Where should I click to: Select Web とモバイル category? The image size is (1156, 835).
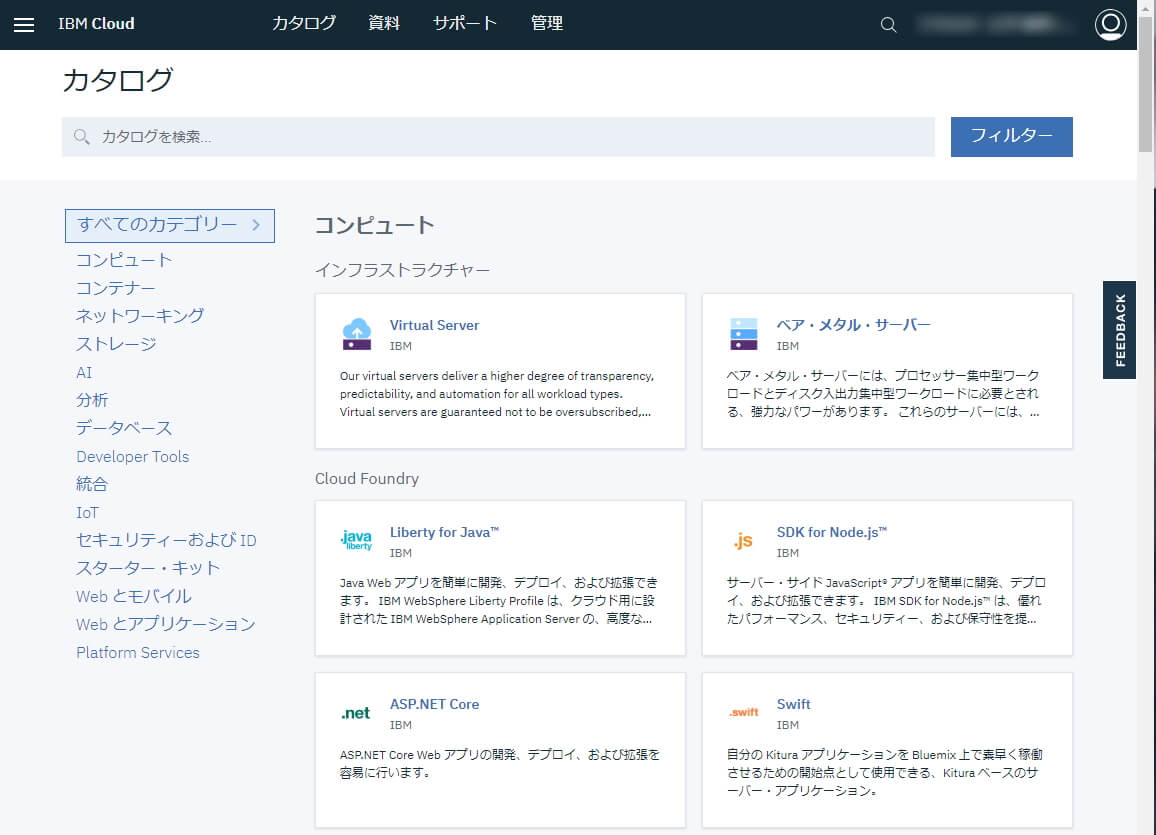(133, 596)
